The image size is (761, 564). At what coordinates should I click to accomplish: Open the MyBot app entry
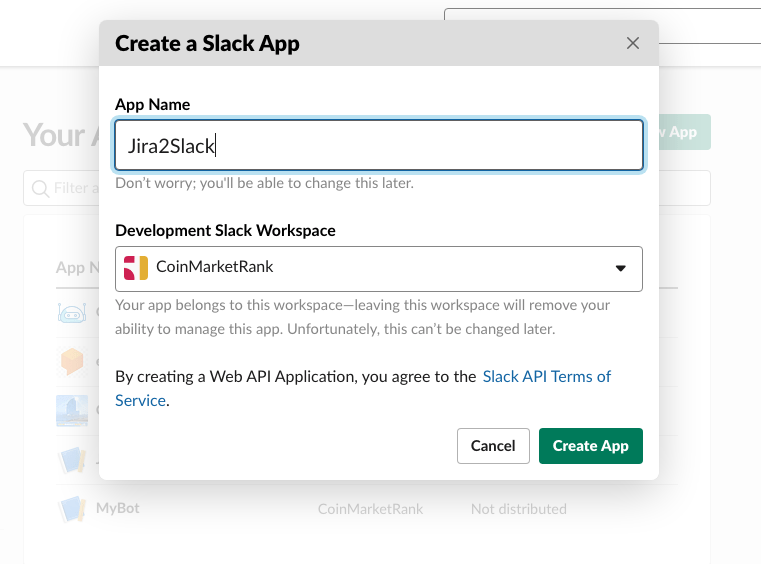(x=118, y=508)
